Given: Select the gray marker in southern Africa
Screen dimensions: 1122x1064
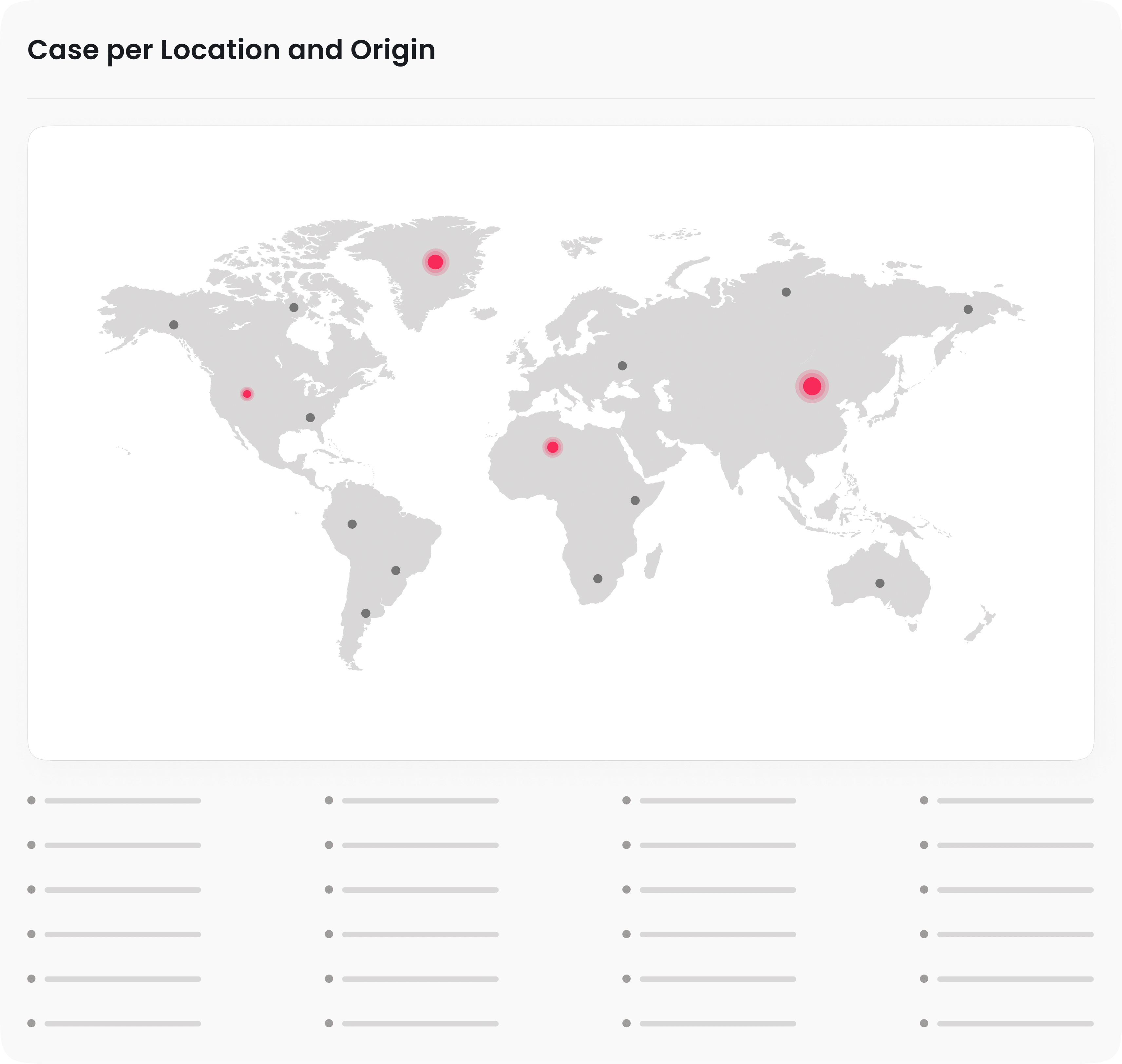Looking at the screenshot, I should 598,579.
